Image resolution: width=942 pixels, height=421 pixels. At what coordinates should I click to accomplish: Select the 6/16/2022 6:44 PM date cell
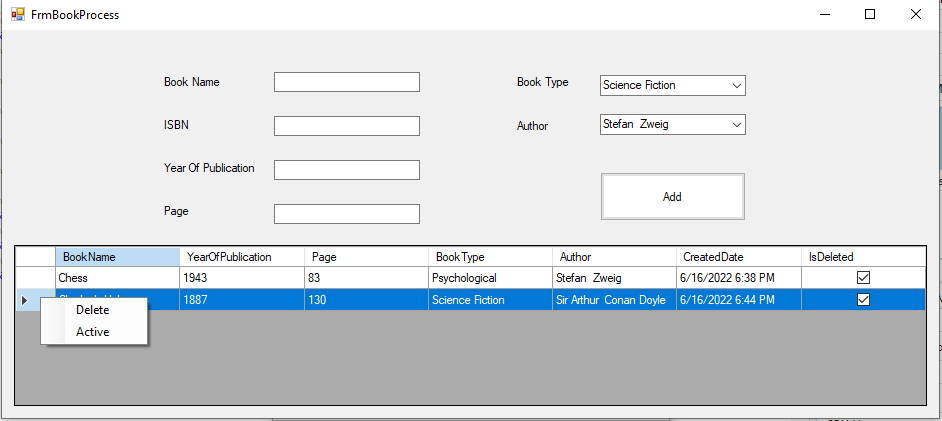pyautogui.click(x=738, y=300)
